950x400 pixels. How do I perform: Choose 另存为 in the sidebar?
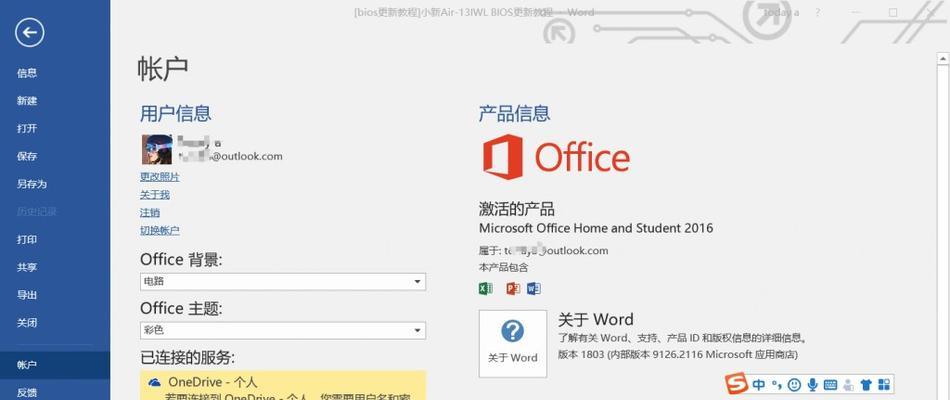point(32,184)
